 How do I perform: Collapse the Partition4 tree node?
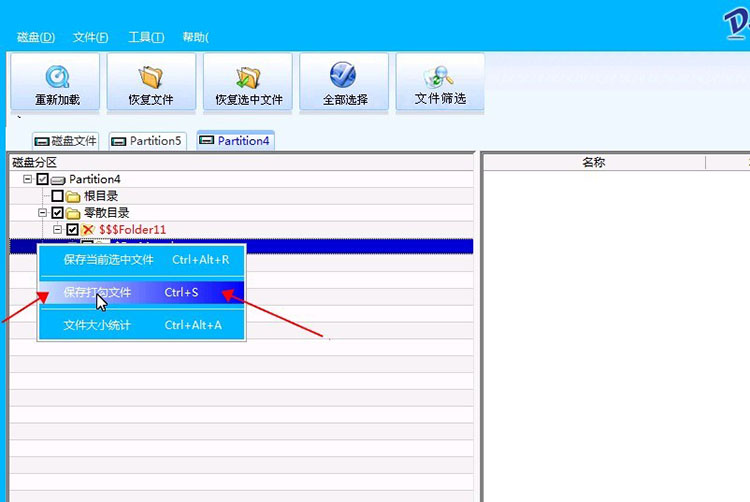[28, 179]
